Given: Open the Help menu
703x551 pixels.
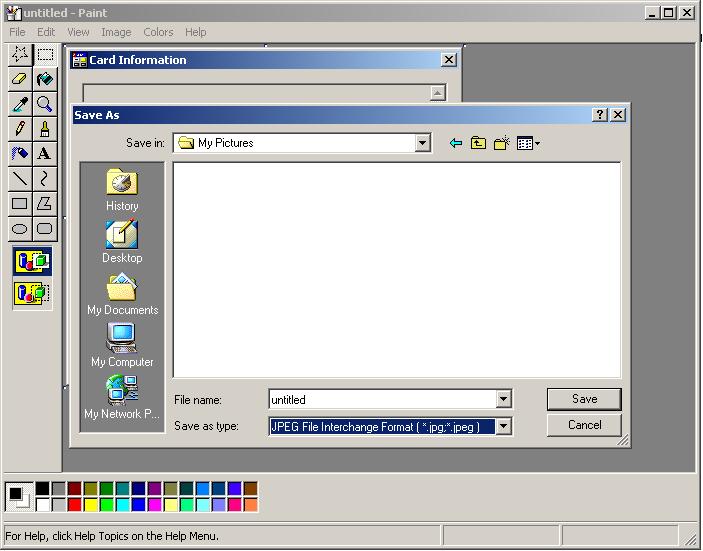Looking at the screenshot, I should pyautogui.click(x=195, y=32).
